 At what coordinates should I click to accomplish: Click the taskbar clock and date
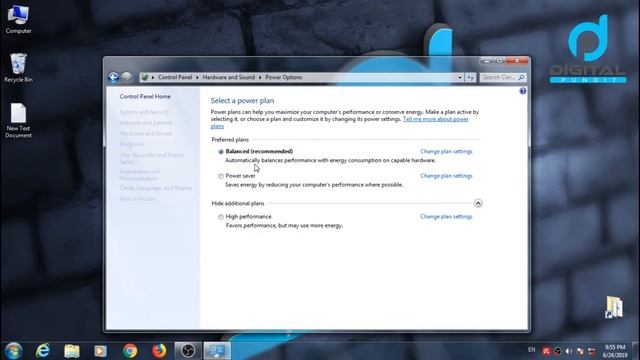coord(615,351)
